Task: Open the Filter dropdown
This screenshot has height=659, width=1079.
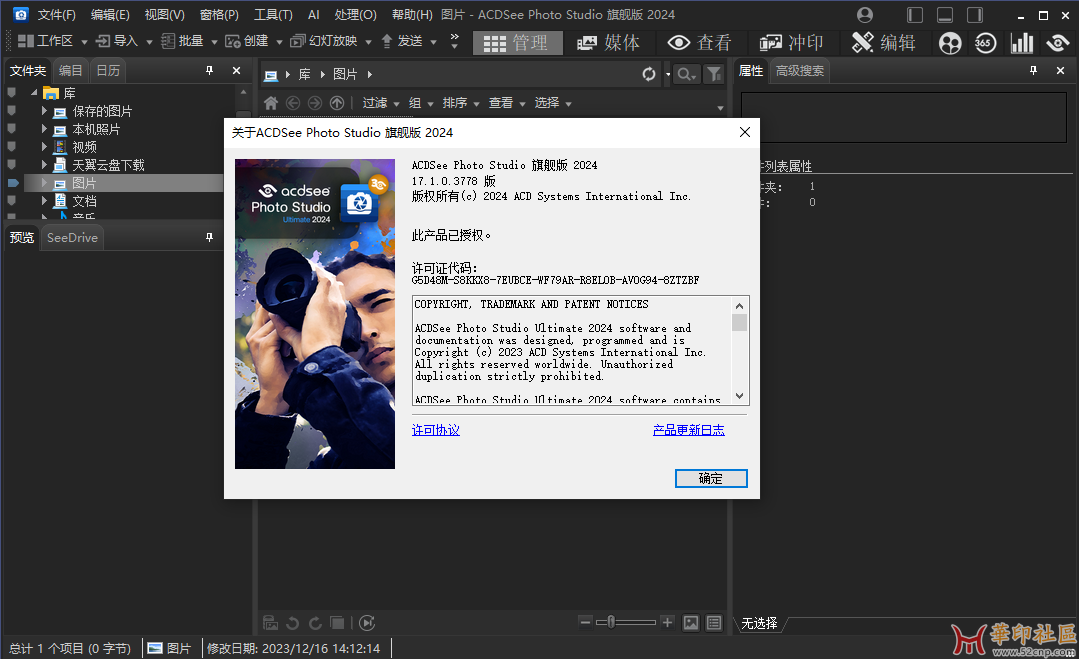Action: [x=381, y=103]
